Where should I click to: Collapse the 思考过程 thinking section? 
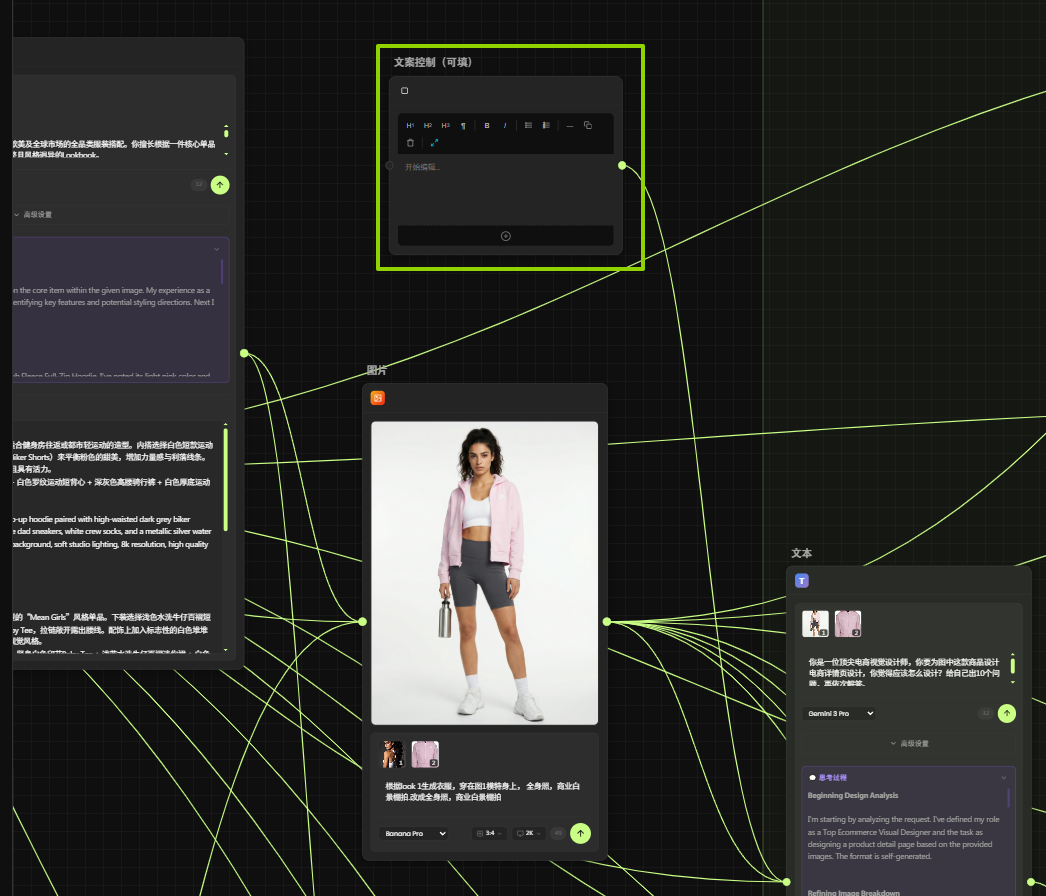tap(1003, 777)
